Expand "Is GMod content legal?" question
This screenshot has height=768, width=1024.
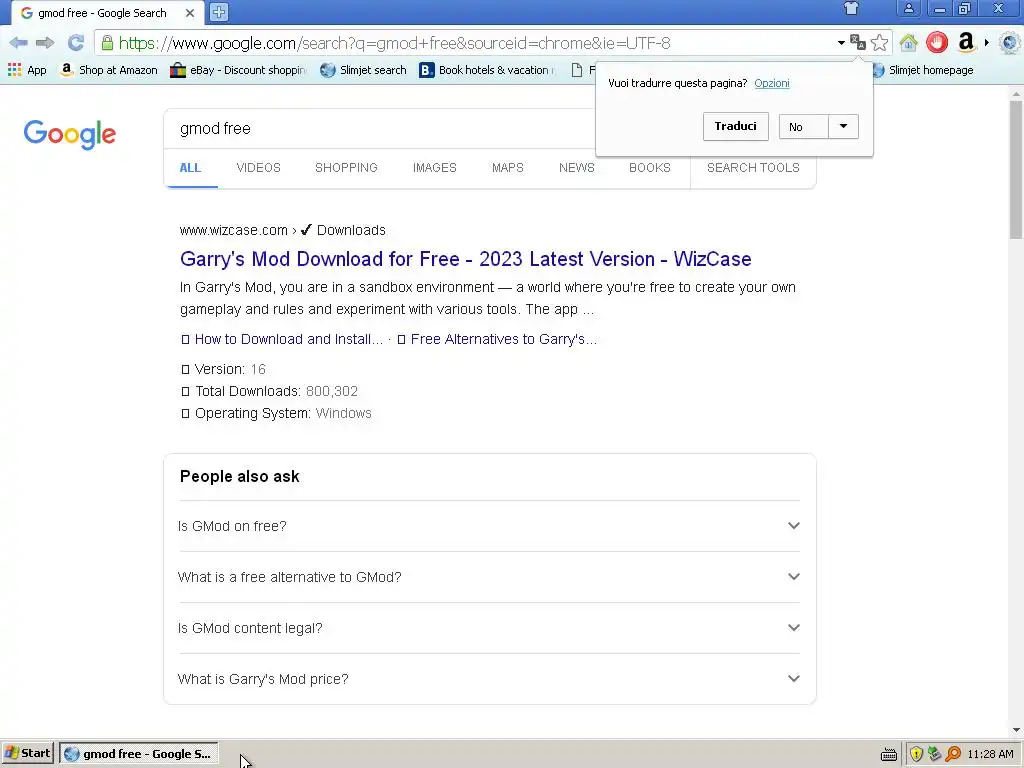coord(488,628)
